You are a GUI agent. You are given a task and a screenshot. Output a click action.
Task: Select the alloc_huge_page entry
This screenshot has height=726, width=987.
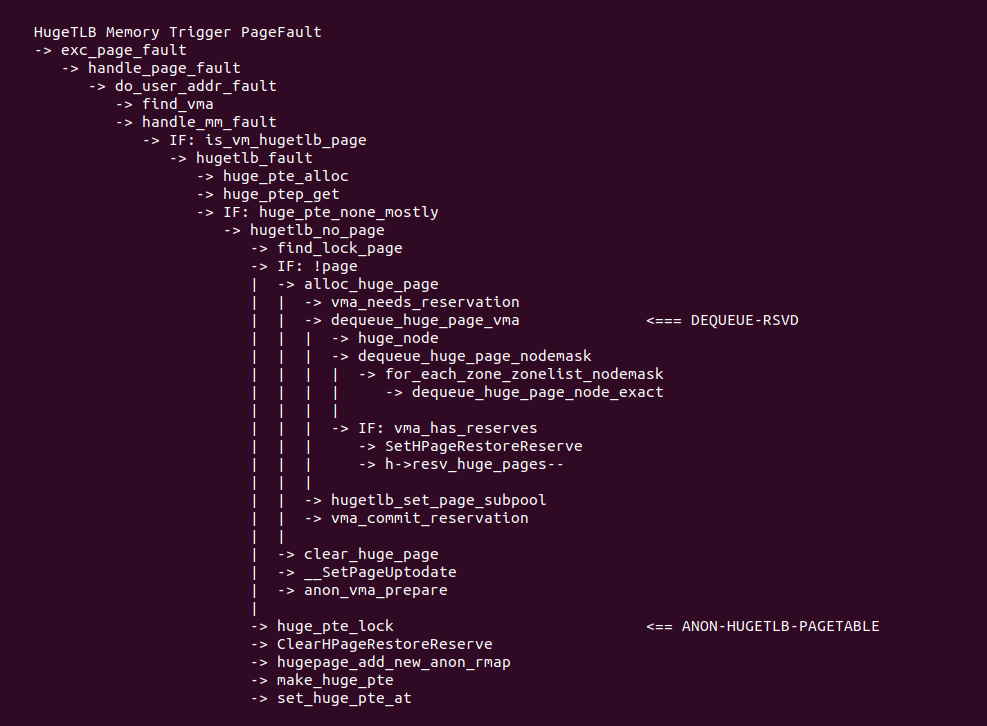[371, 284]
